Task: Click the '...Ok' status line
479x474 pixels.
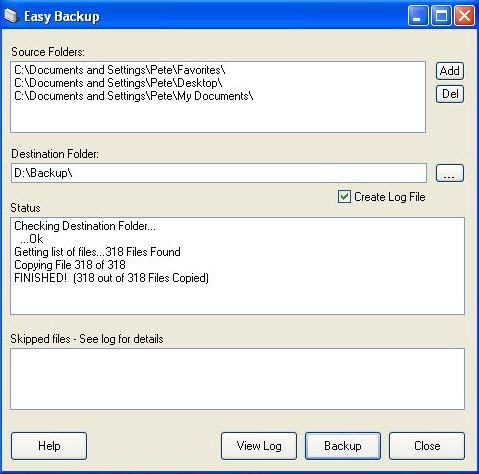Action: tap(31, 239)
